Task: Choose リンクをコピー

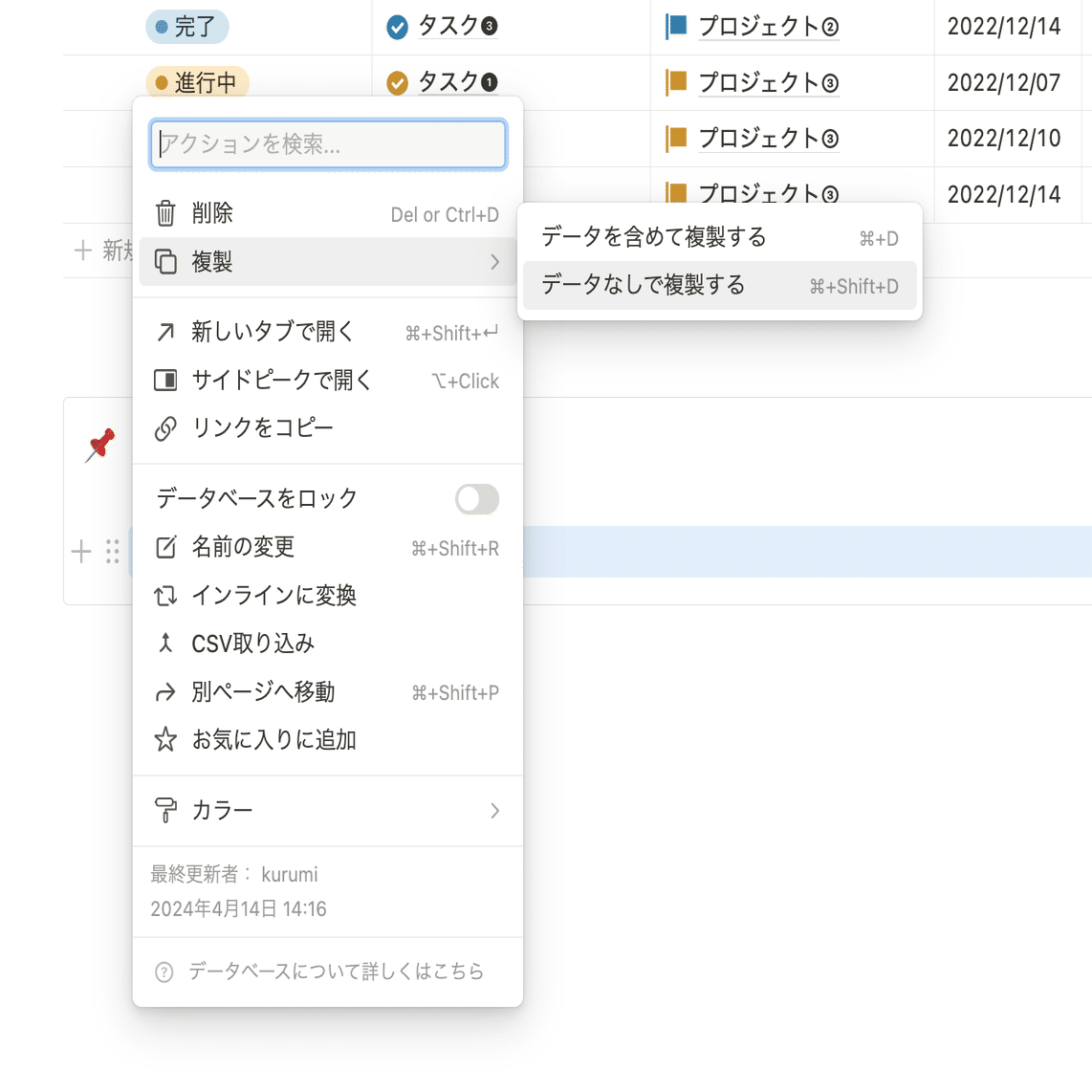Action: (327, 428)
